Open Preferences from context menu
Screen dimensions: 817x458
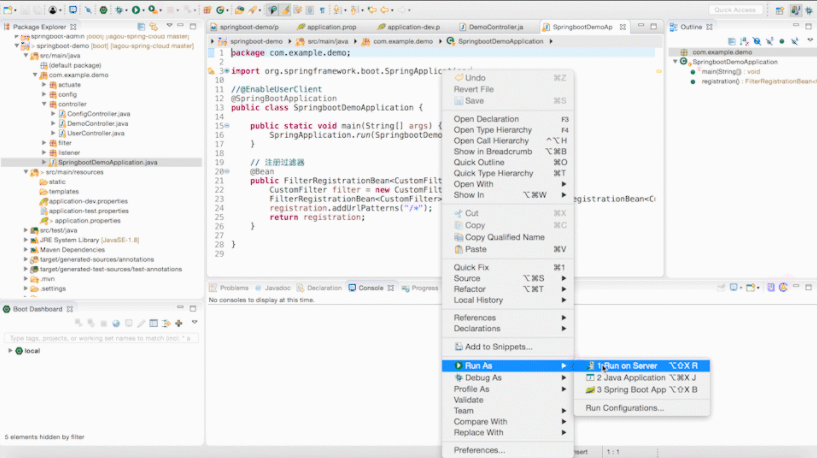click(507, 450)
